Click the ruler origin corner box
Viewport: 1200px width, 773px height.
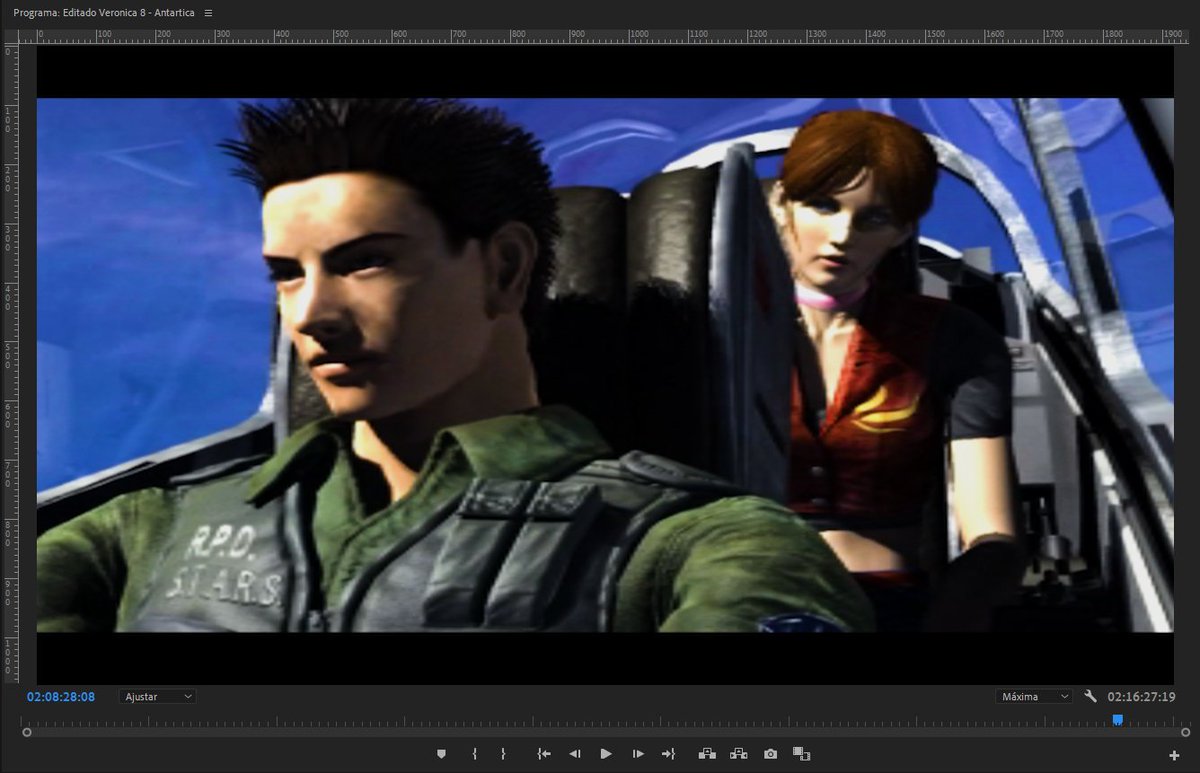click(x=10, y=36)
